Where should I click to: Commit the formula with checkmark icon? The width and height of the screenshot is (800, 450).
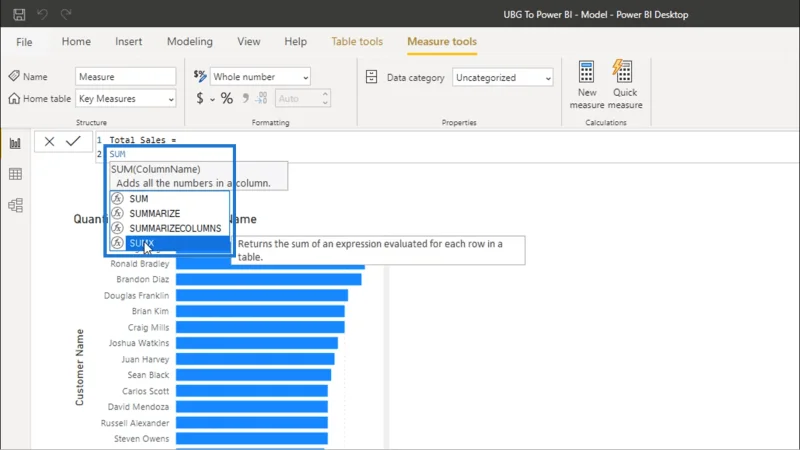pos(73,141)
